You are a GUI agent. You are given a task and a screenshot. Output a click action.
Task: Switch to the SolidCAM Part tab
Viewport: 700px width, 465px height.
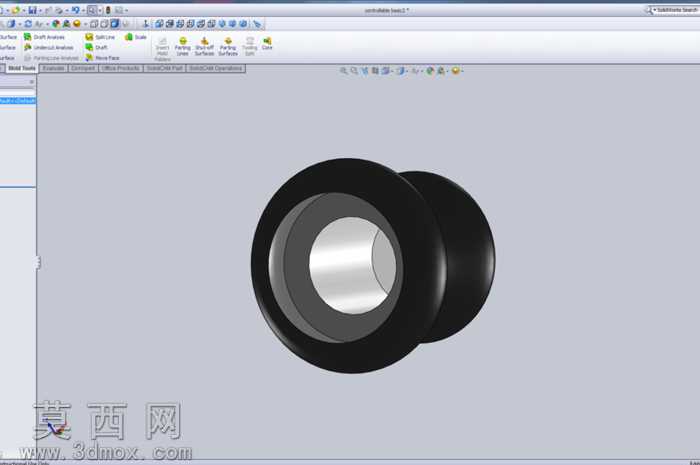(164, 68)
